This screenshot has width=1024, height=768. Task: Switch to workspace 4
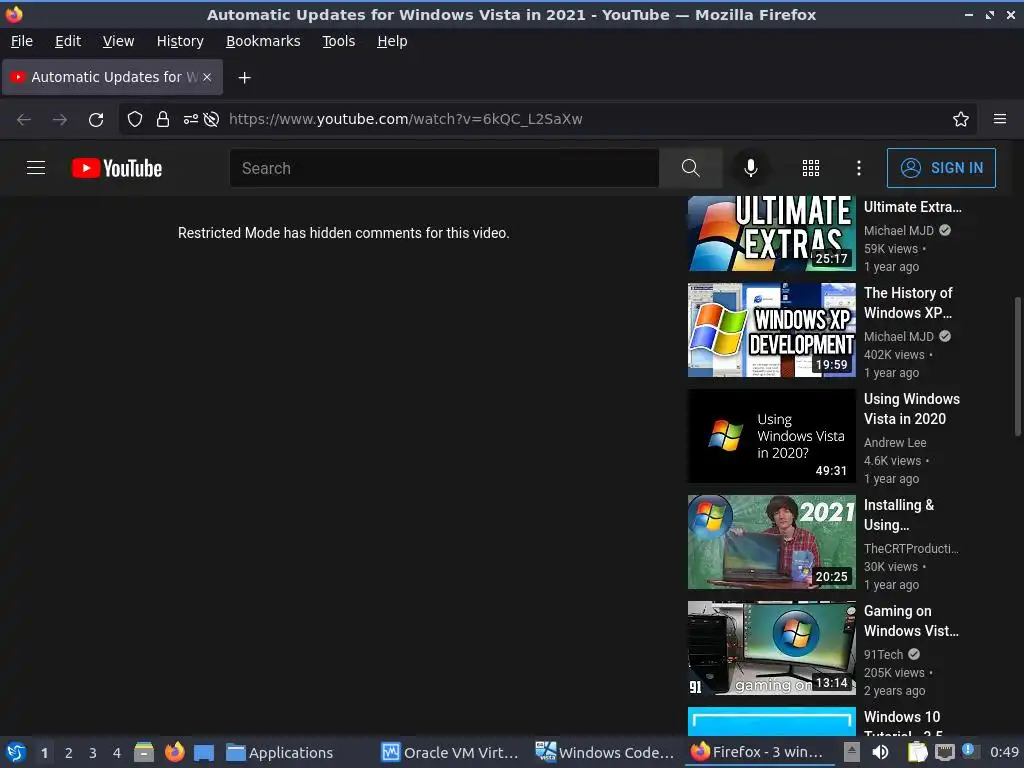pyautogui.click(x=117, y=753)
